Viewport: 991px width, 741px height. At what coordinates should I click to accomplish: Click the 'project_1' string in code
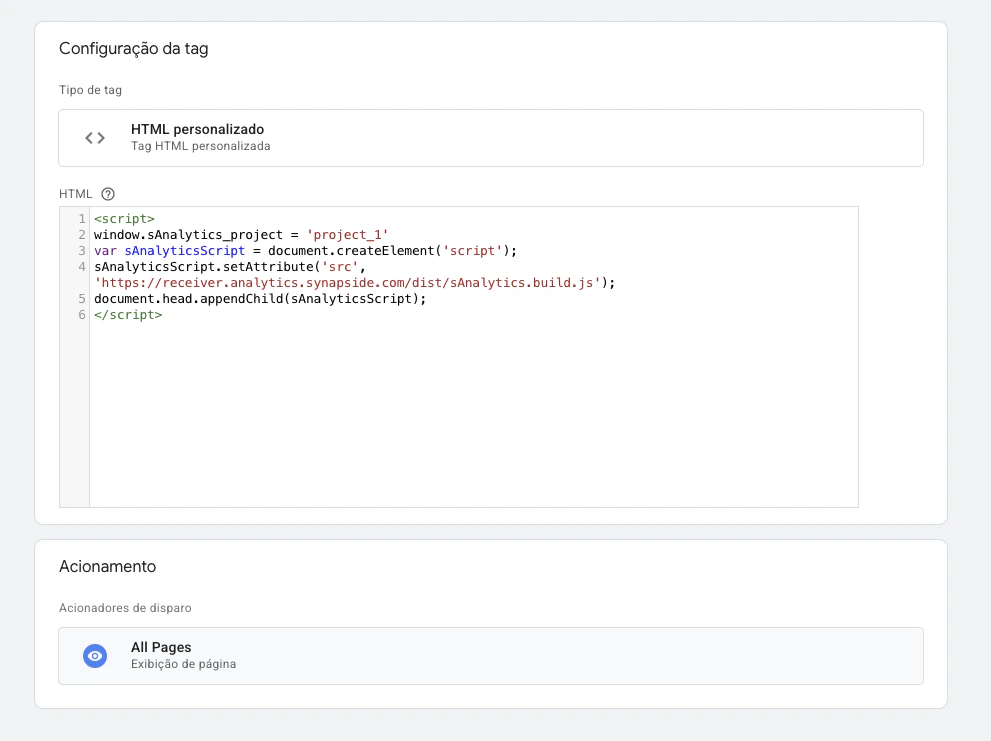click(348, 235)
